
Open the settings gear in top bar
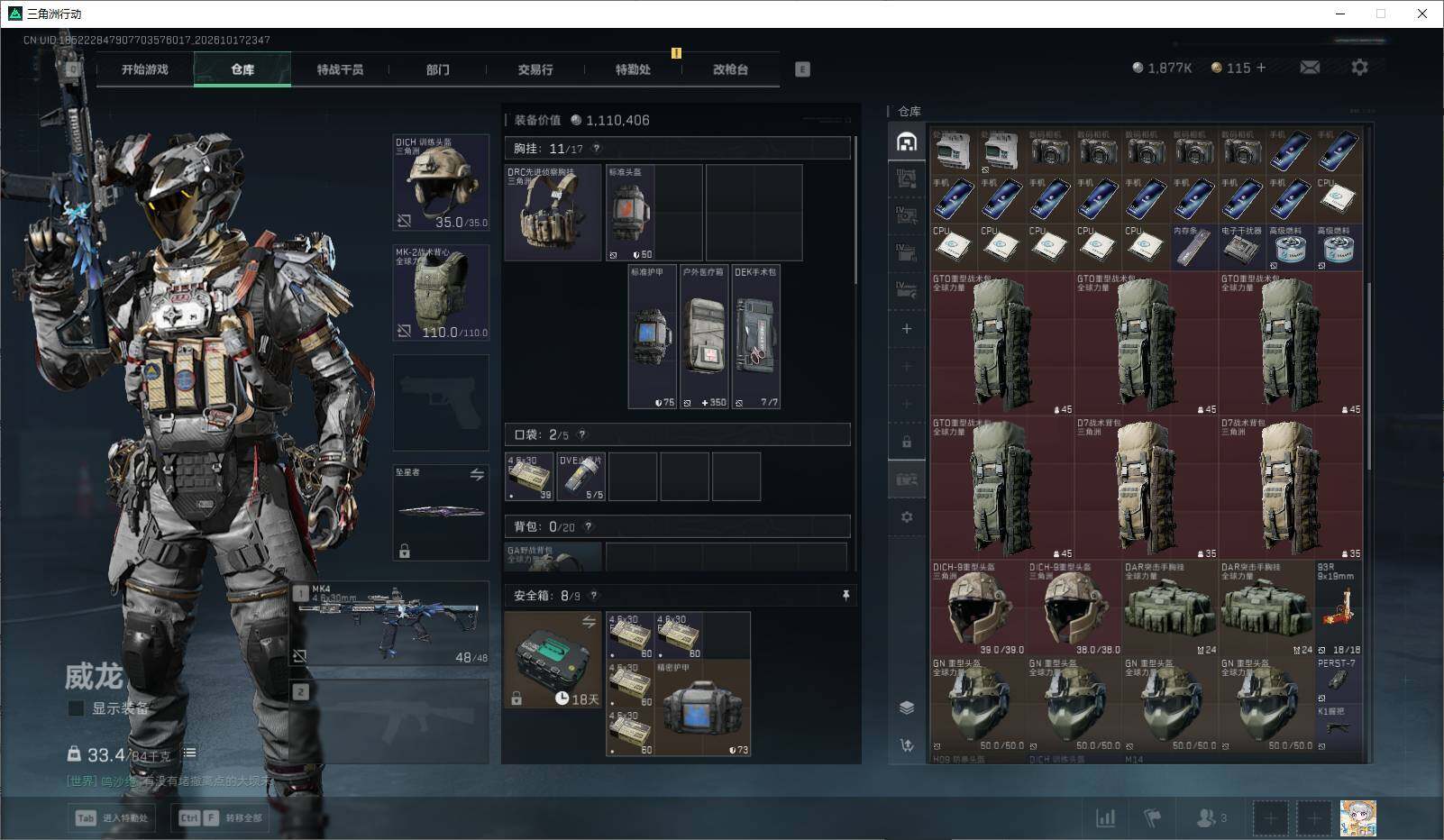click(1359, 68)
